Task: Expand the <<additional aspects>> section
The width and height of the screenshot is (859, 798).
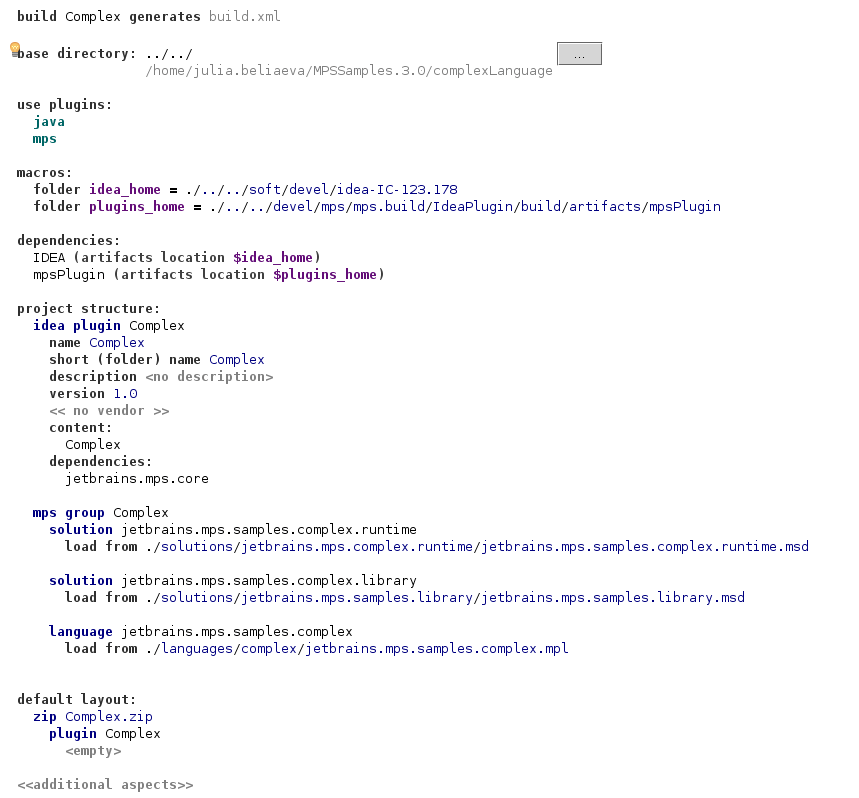Action: pos(104,784)
